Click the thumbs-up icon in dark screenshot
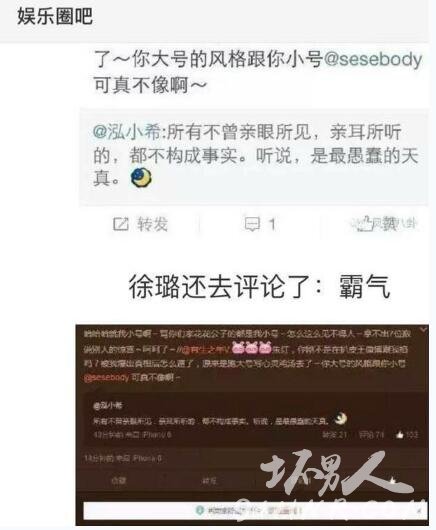436x530 pixels. click(399, 435)
